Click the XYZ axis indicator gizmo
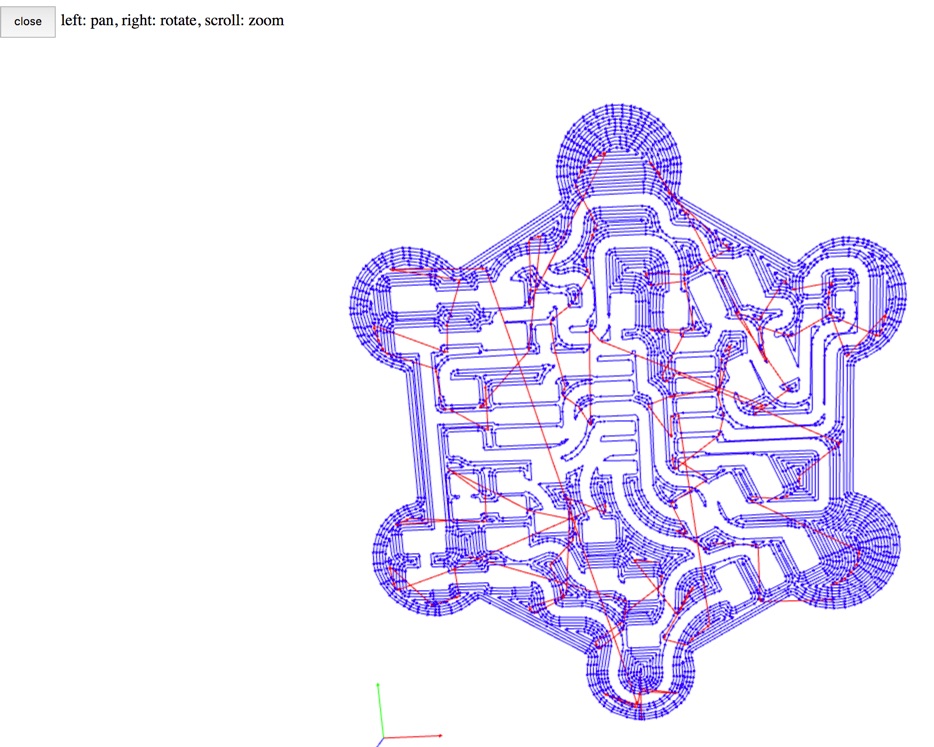This screenshot has width=934, height=747. coord(409,714)
